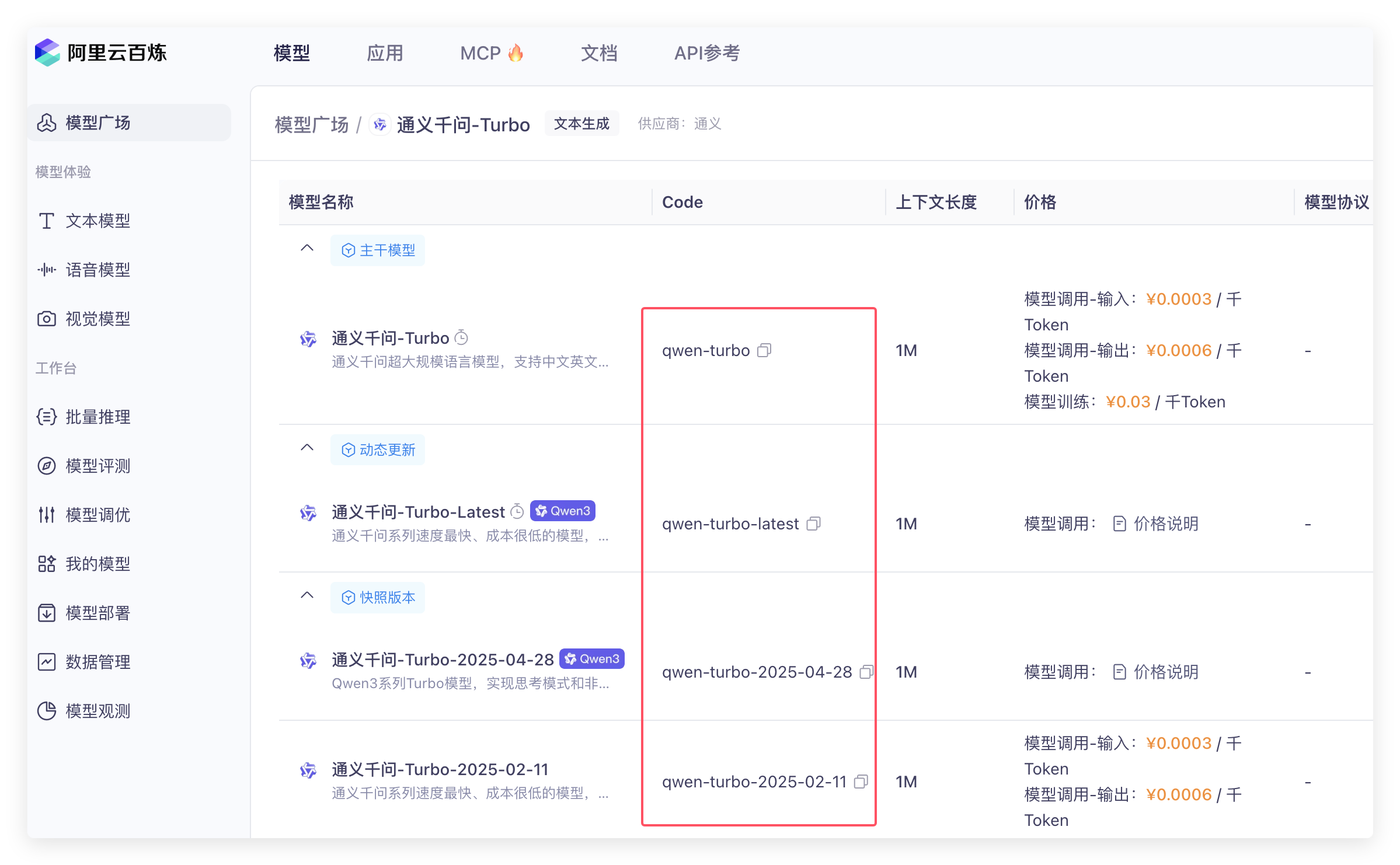Copy the qwen-turbo code
This screenshot has width=1400, height=865.
[x=764, y=350]
